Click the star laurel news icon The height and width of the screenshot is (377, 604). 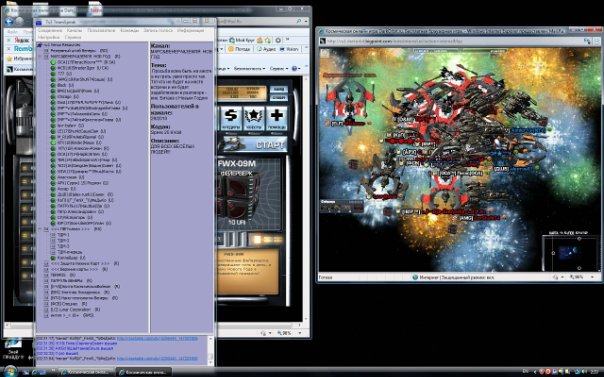tap(254, 118)
